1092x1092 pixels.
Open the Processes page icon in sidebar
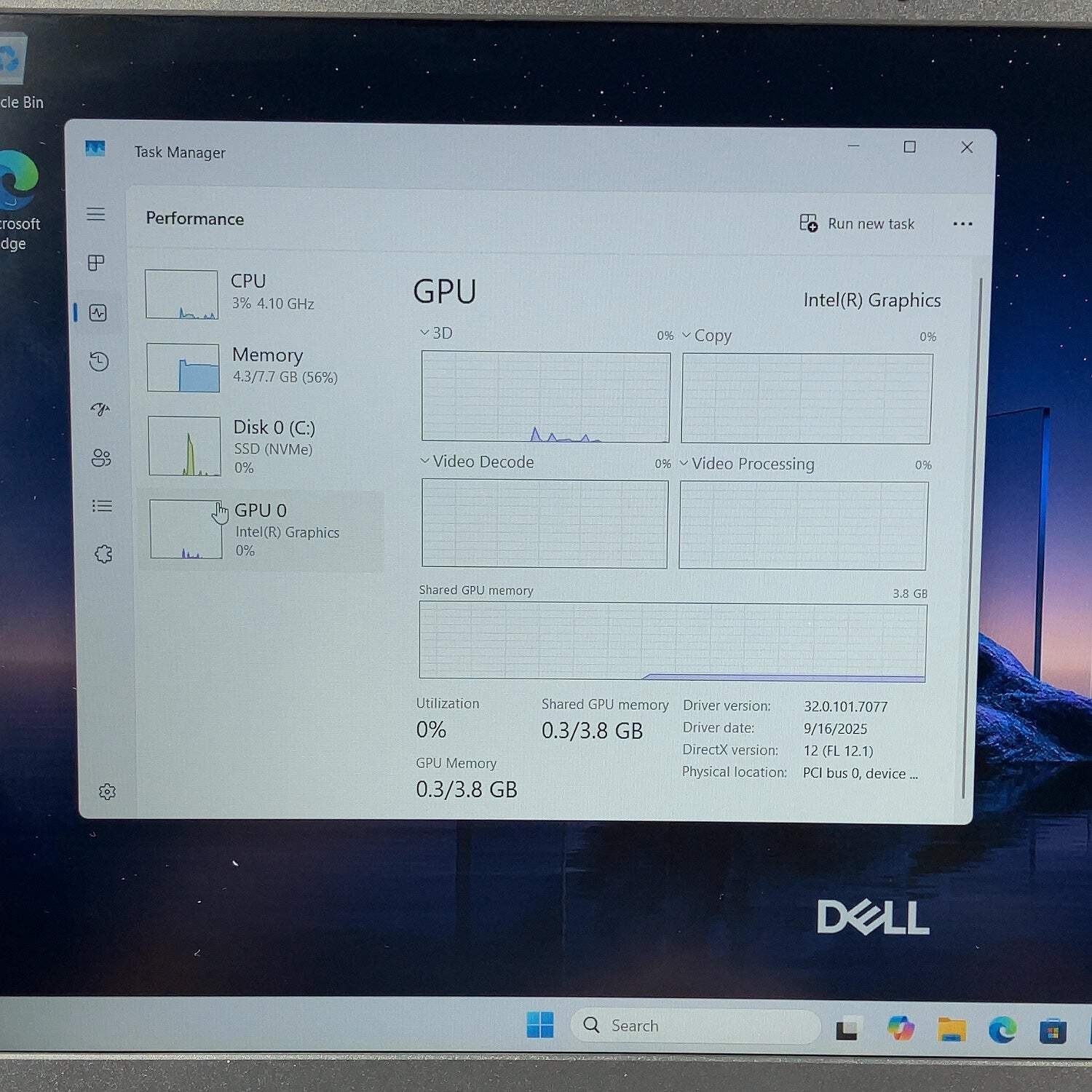click(x=96, y=263)
